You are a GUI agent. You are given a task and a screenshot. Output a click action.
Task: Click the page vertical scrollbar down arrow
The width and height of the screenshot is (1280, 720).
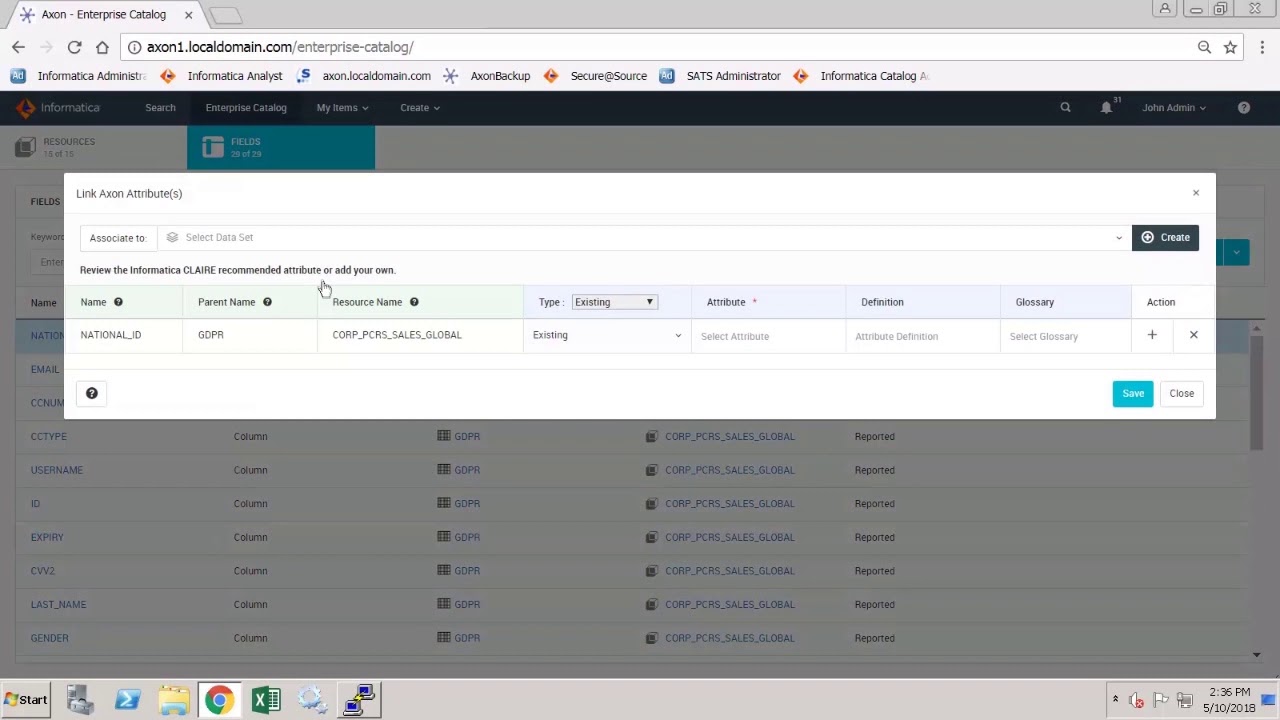[x=1257, y=655]
